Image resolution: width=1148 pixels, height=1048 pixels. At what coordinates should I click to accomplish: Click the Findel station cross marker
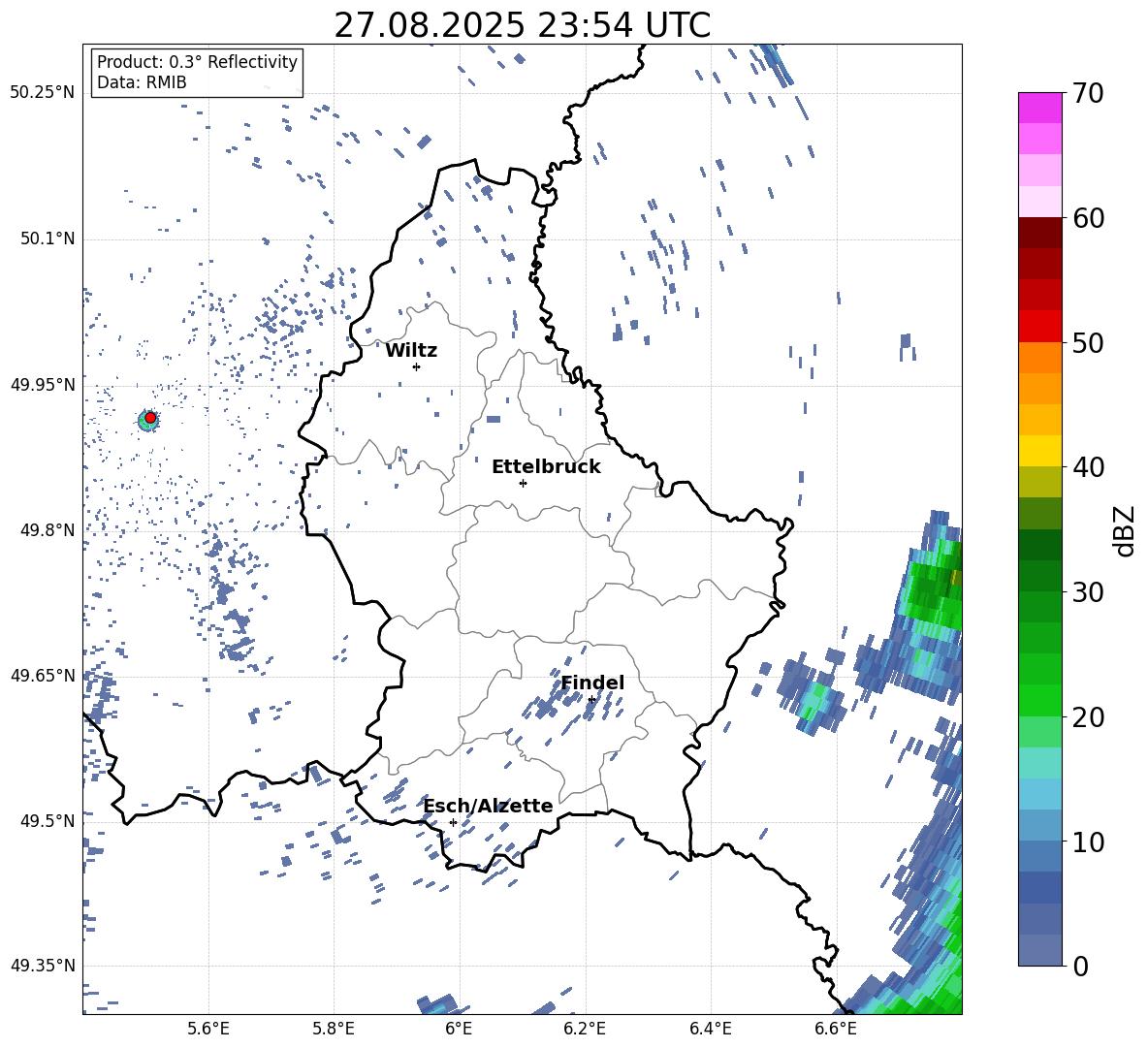pyautogui.click(x=591, y=700)
